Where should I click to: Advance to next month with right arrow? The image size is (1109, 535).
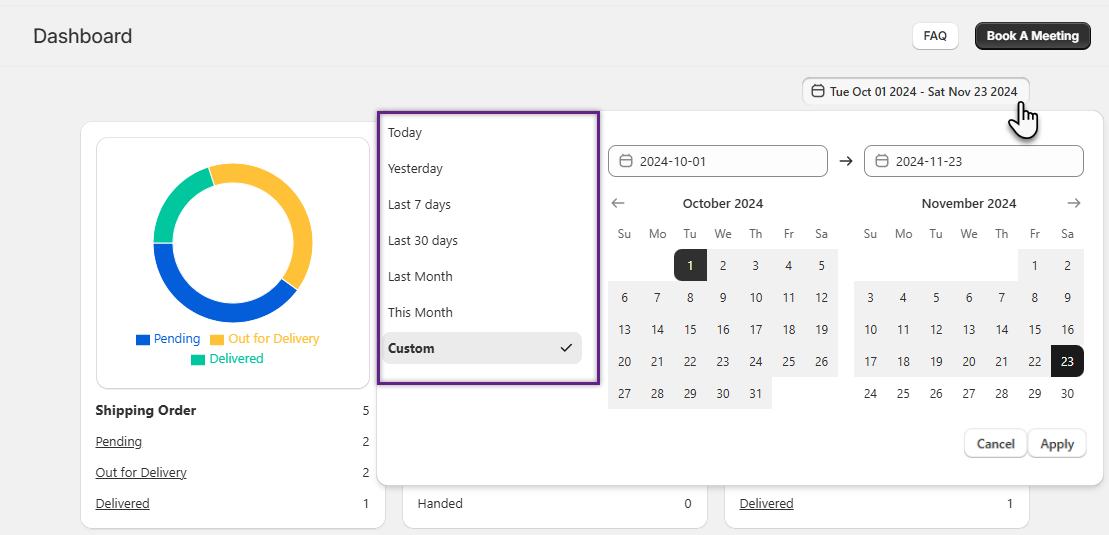1074,203
